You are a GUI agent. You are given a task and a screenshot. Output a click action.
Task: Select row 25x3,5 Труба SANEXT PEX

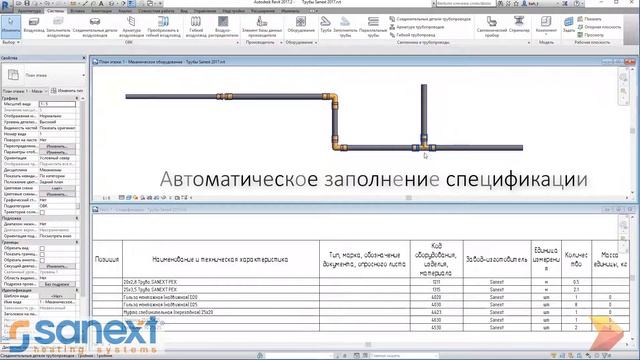pyautogui.click(x=361, y=289)
